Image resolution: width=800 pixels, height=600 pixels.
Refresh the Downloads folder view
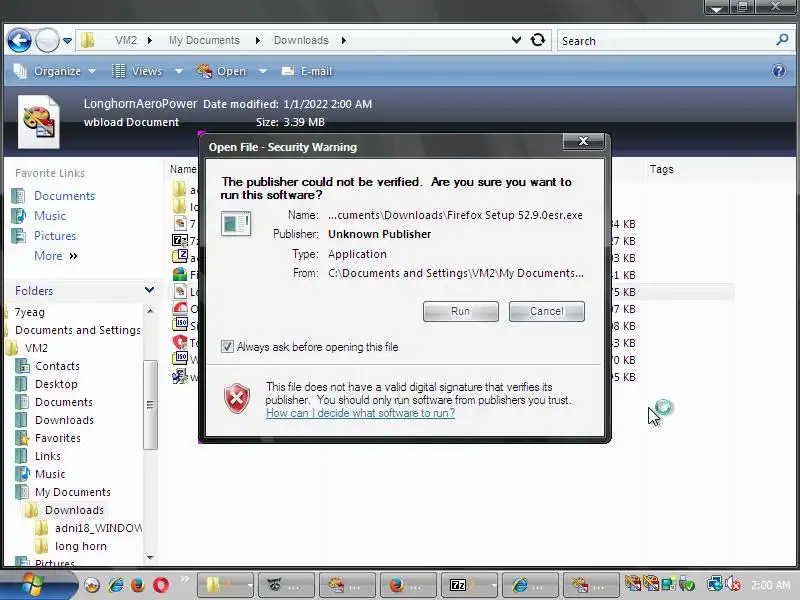pos(538,40)
